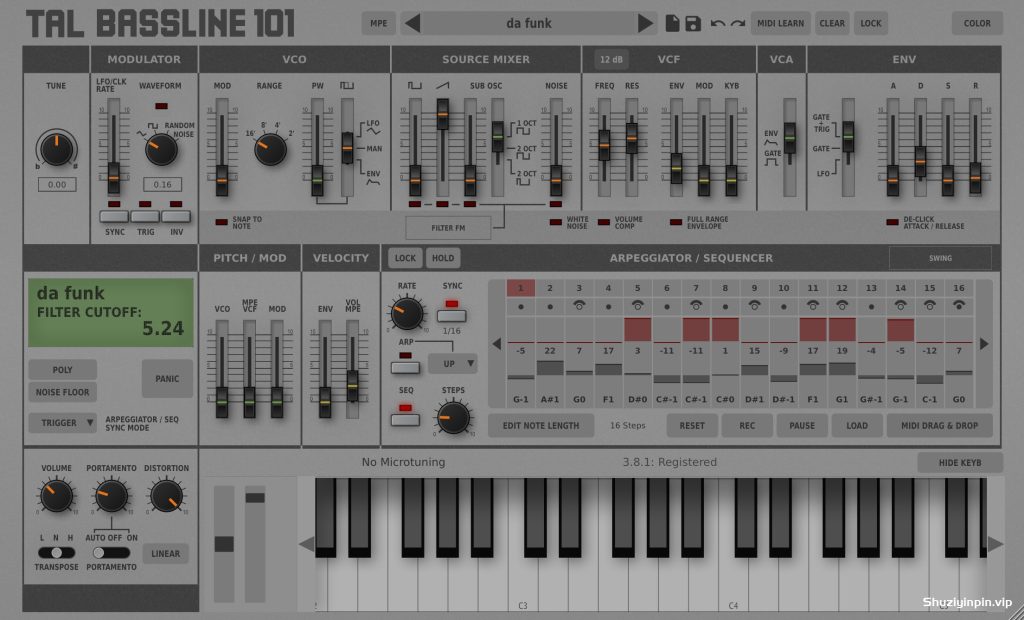Click the tie icon under step 9

point(754,306)
